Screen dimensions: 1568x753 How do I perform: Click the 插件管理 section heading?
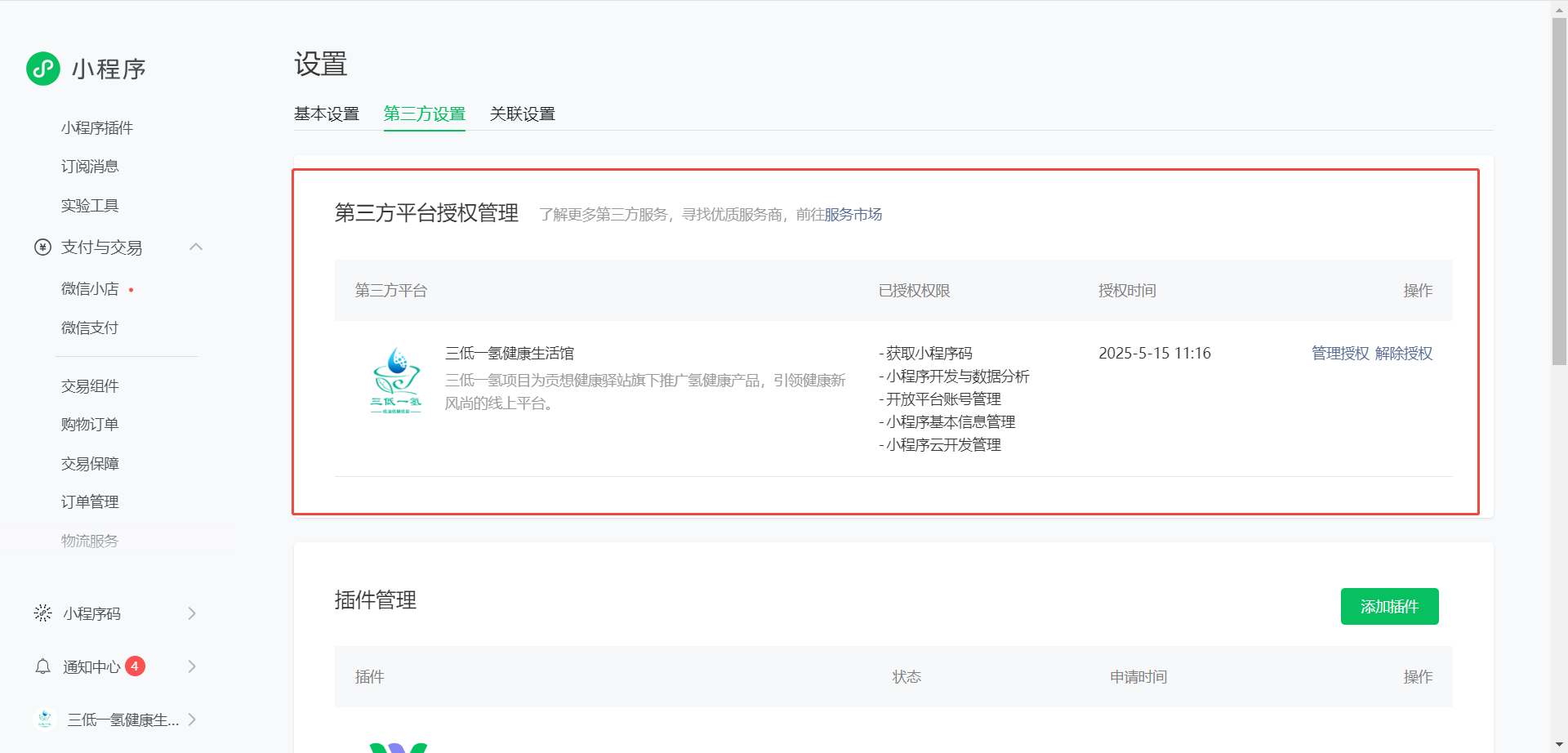[376, 600]
